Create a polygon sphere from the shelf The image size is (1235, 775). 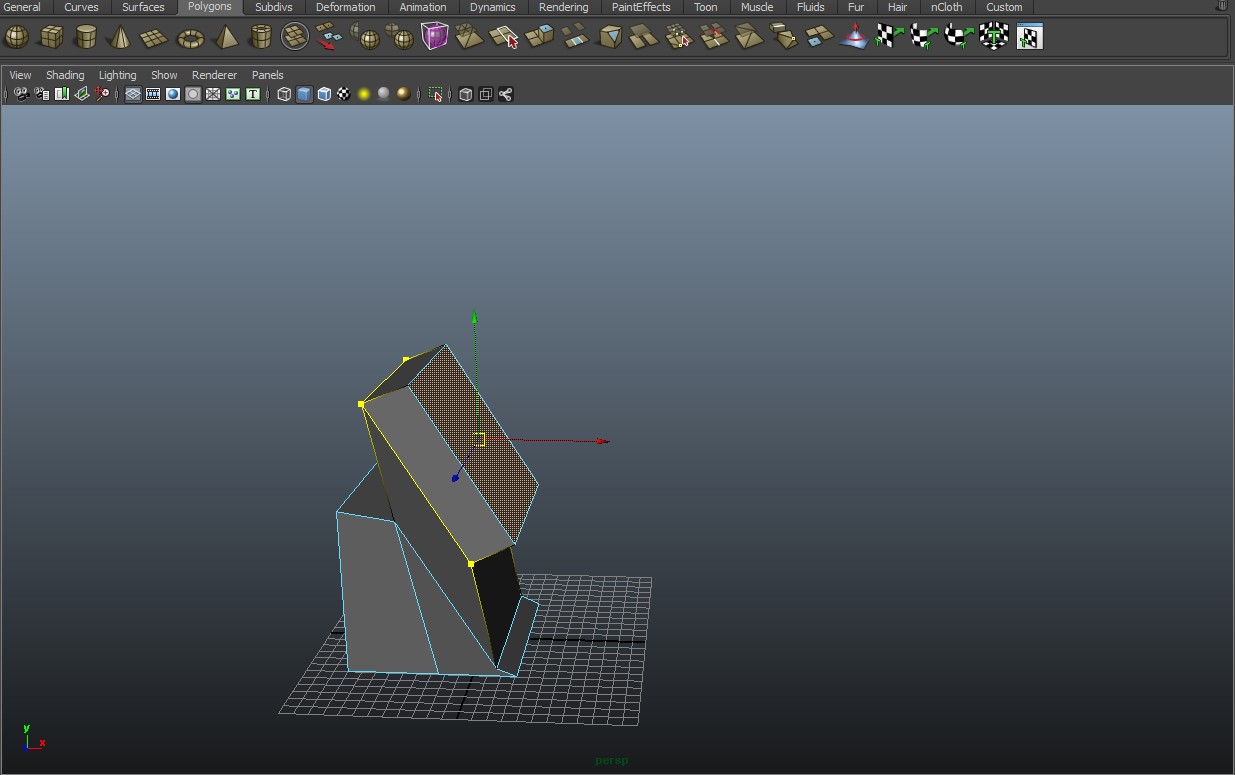[17, 37]
